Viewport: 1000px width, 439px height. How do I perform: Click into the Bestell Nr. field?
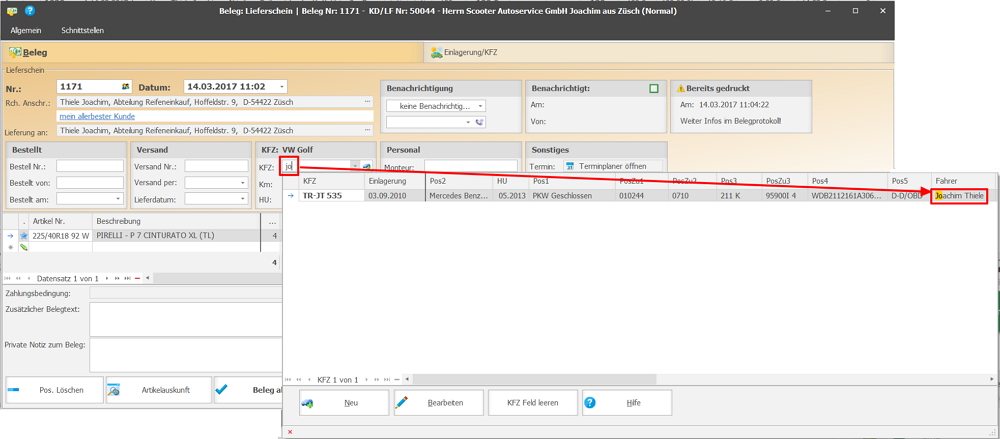pyautogui.click(x=90, y=166)
